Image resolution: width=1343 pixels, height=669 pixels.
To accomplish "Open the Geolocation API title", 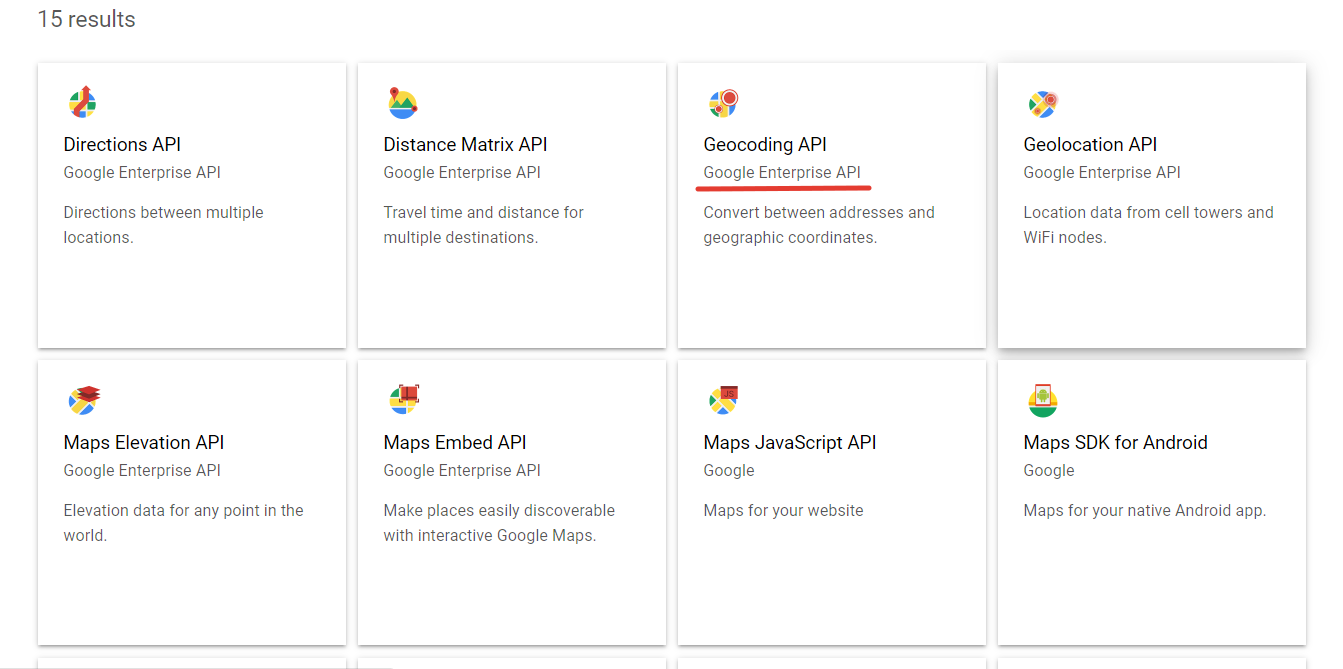I will (x=1090, y=144).
